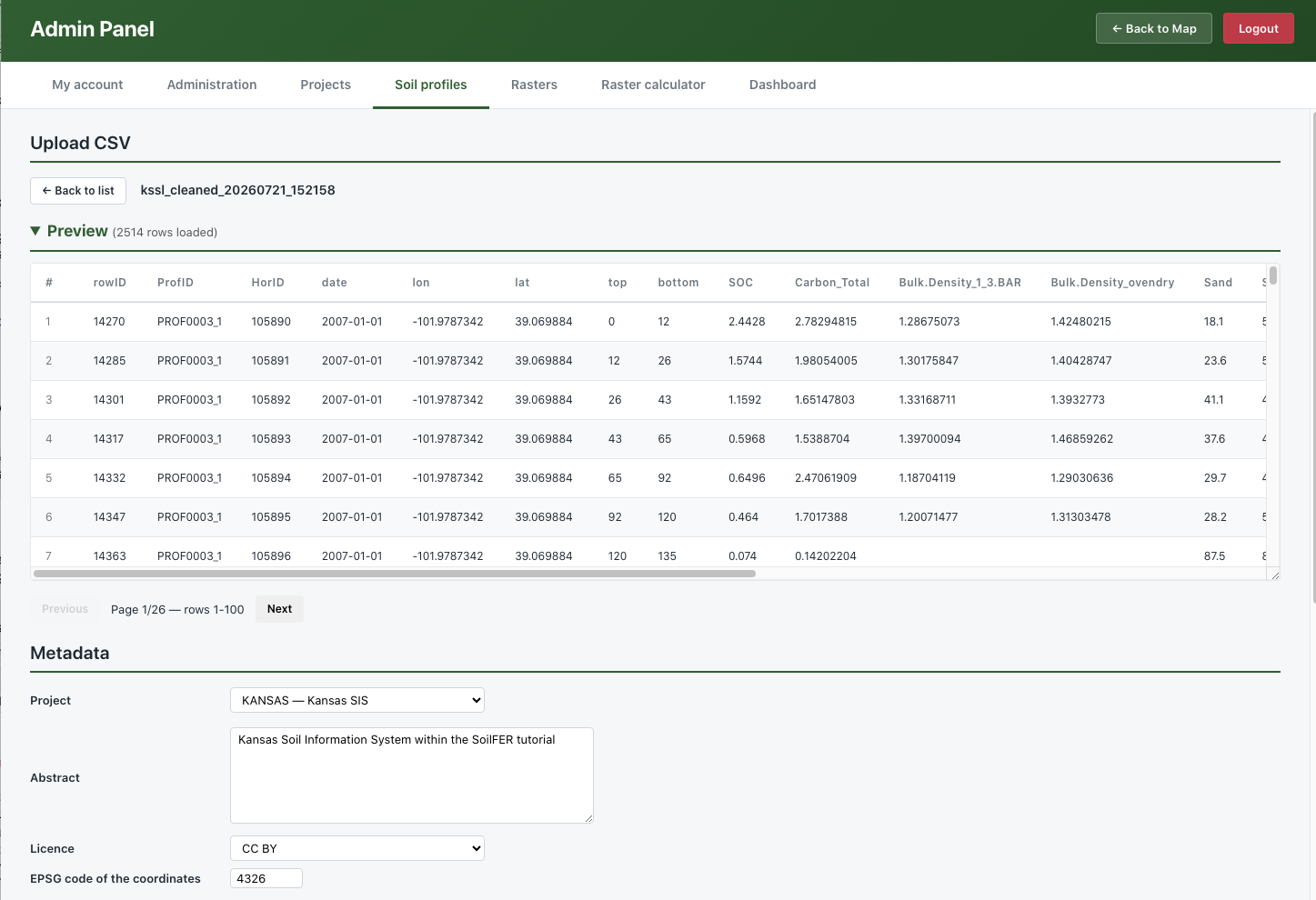Click file name kssl_cleaned_20260721_152158
The image size is (1316, 900).
click(x=237, y=190)
